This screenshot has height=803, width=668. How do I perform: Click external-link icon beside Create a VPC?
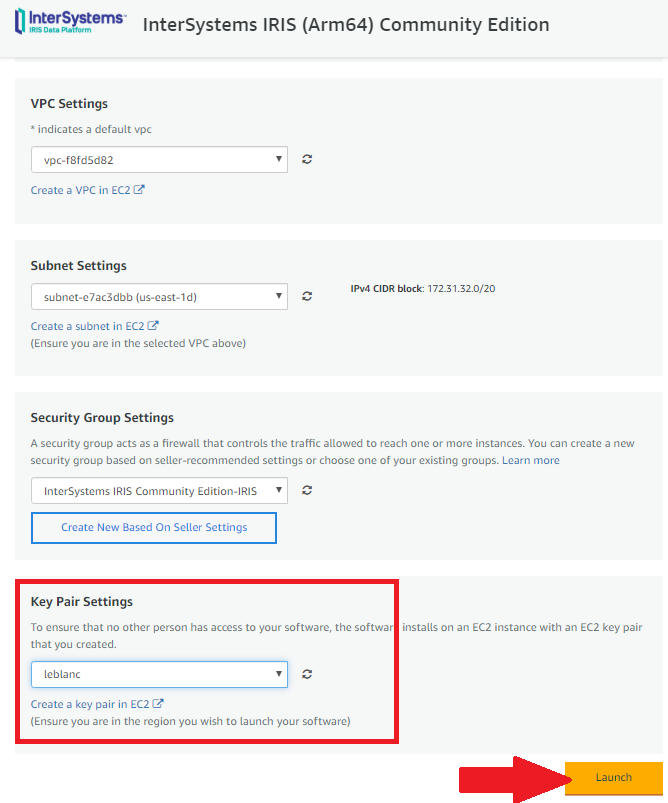pyautogui.click(x=139, y=189)
